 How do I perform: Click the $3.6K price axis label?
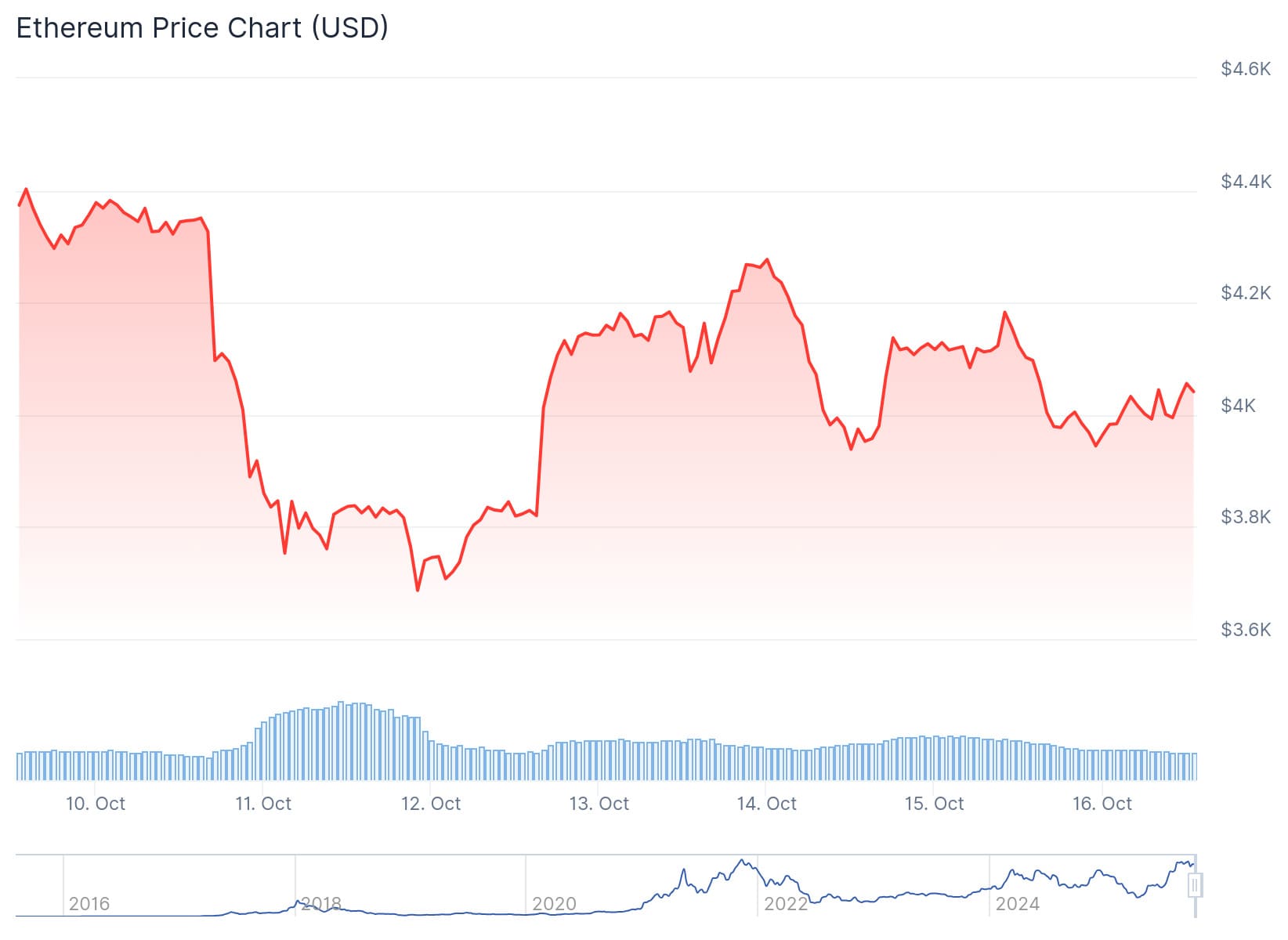1246,630
